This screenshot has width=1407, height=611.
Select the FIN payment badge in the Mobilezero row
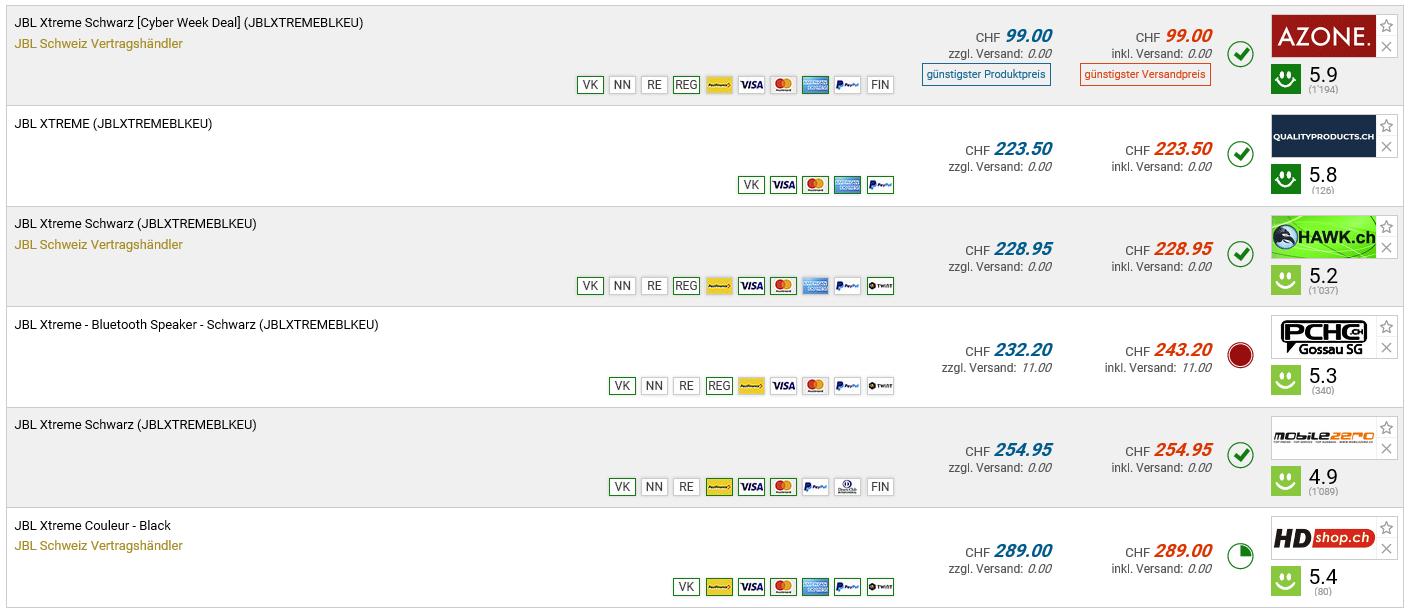pos(880,487)
